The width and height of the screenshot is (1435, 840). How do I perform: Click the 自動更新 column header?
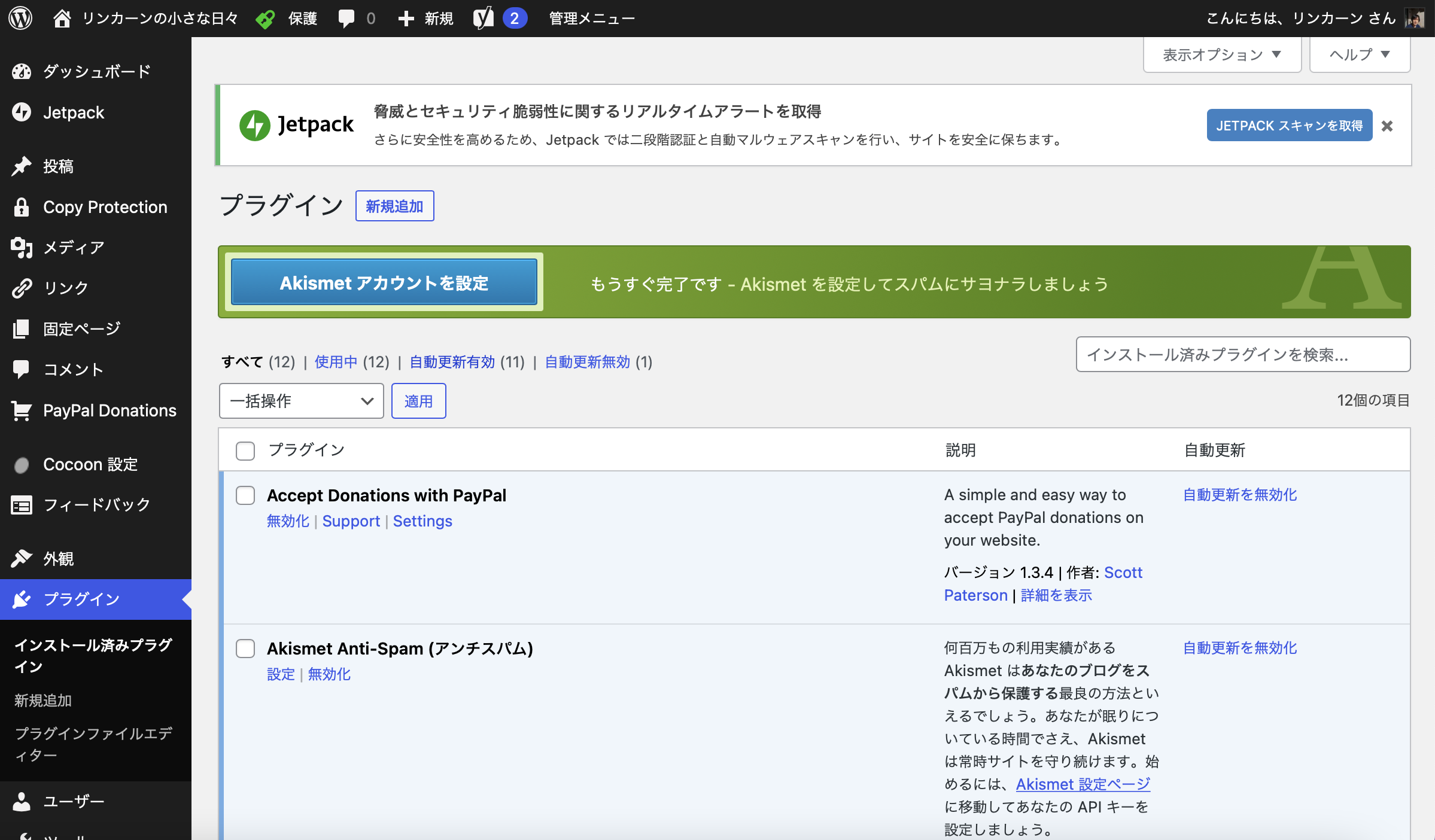point(1215,450)
